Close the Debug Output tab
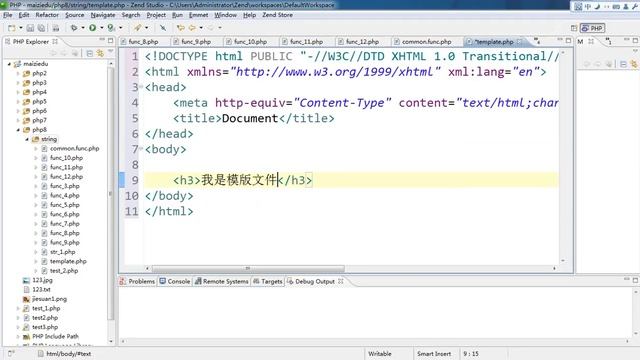The image size is (640, 360). [341, 281]
